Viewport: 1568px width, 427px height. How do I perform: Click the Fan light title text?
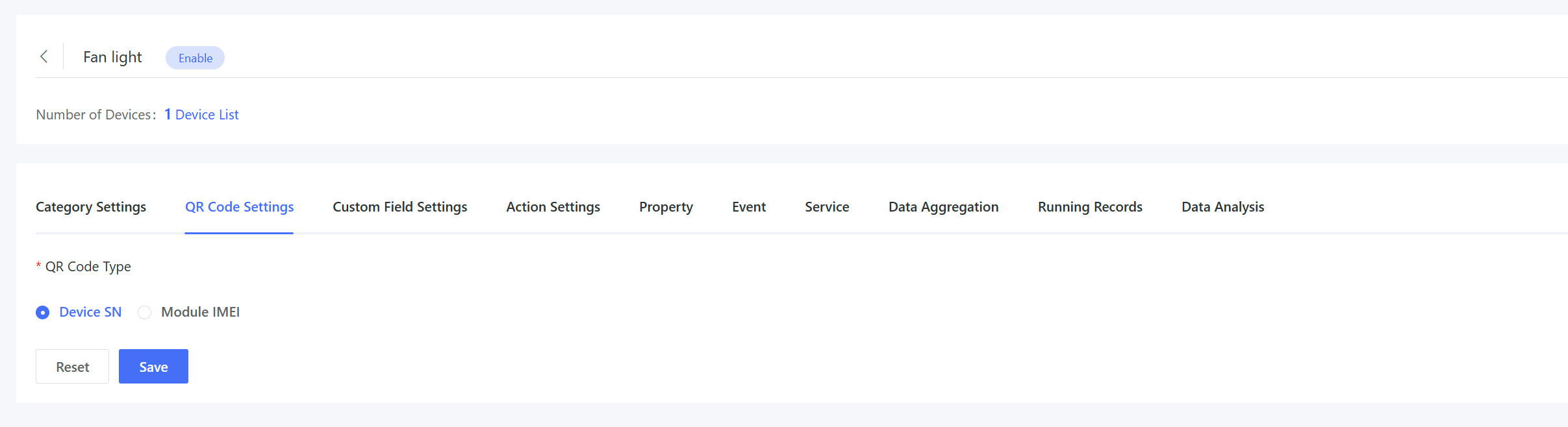112,57
